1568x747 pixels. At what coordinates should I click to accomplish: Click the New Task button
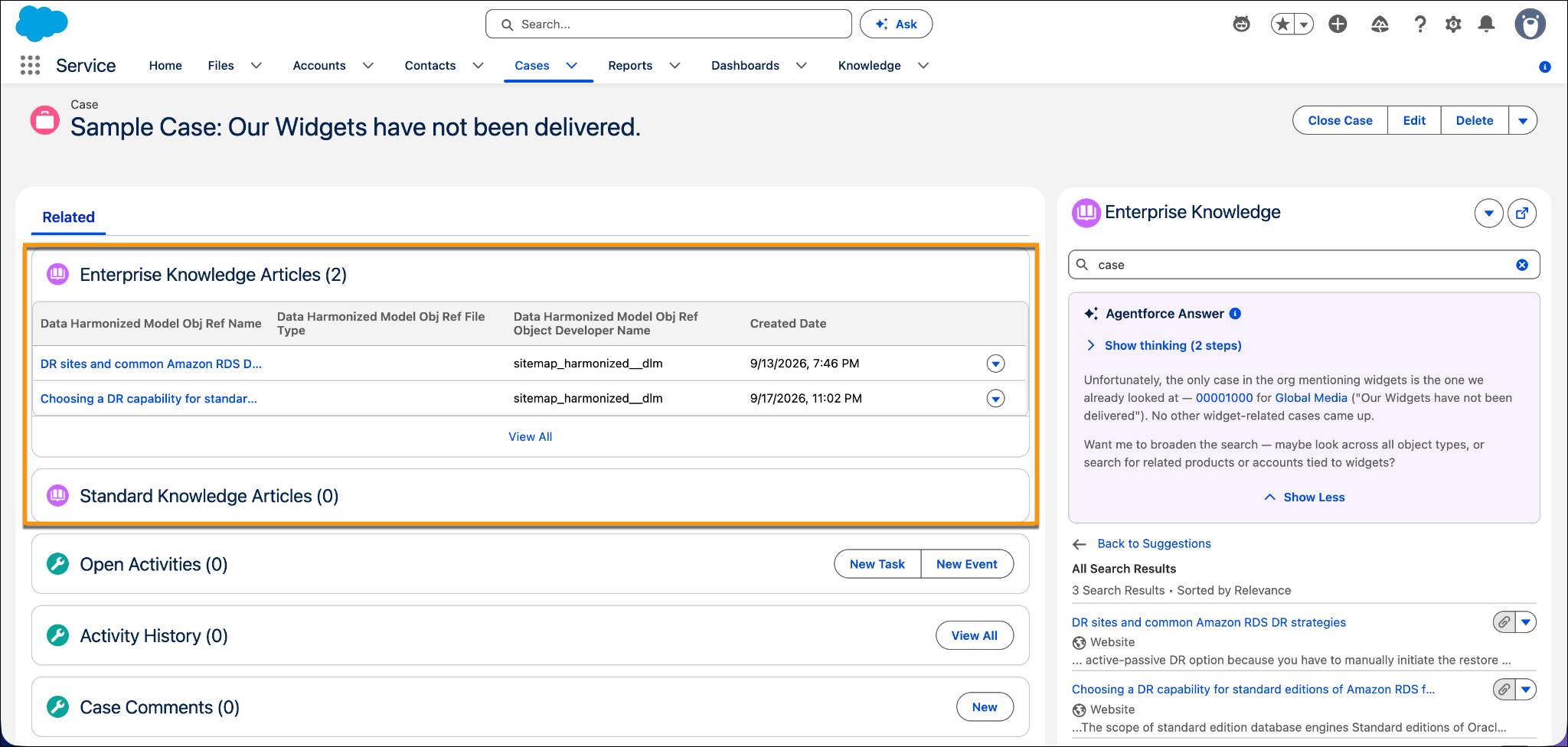coord(877,564)
